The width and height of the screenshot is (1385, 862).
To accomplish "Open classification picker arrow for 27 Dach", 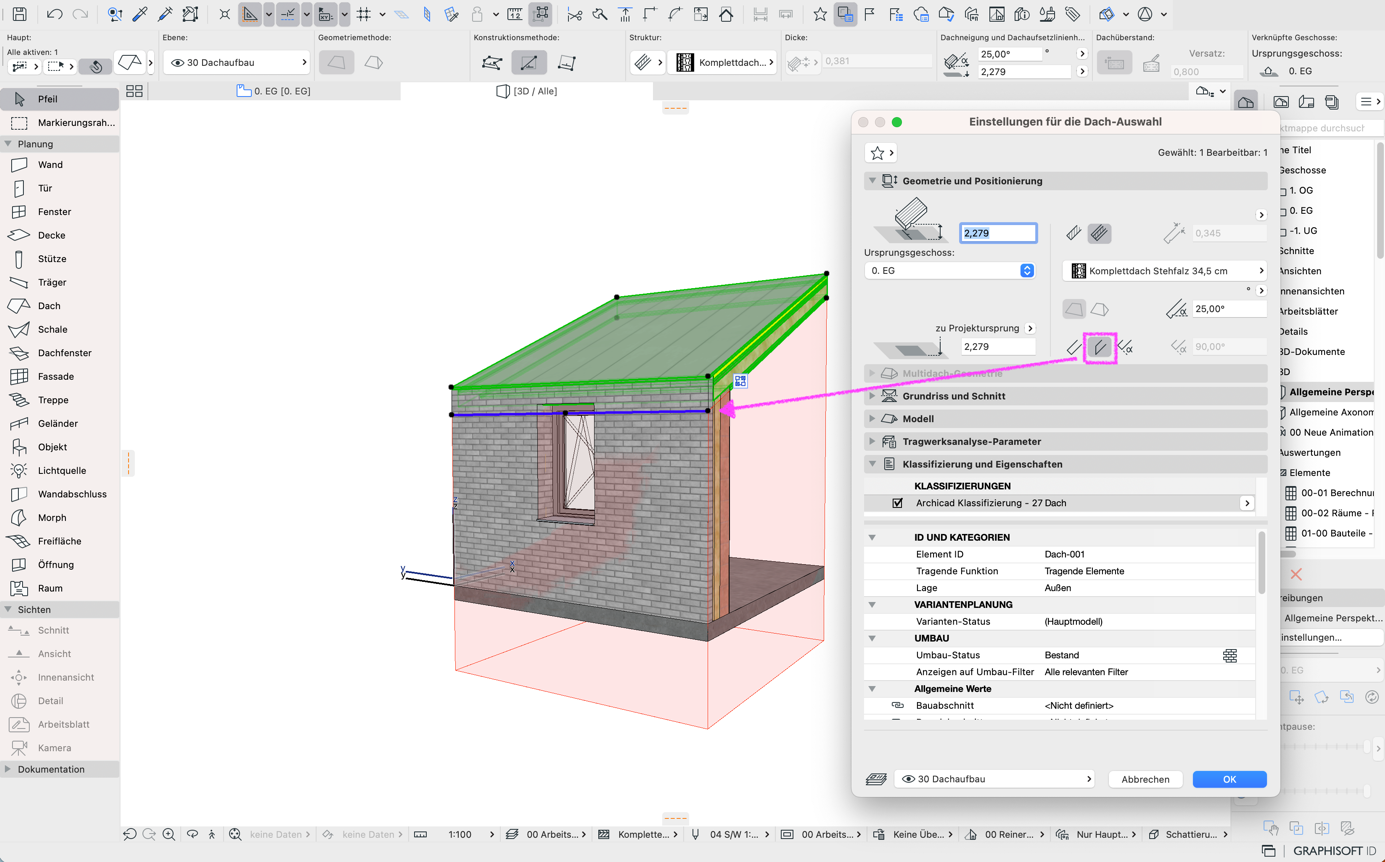I will click(x=1247, y=503).
